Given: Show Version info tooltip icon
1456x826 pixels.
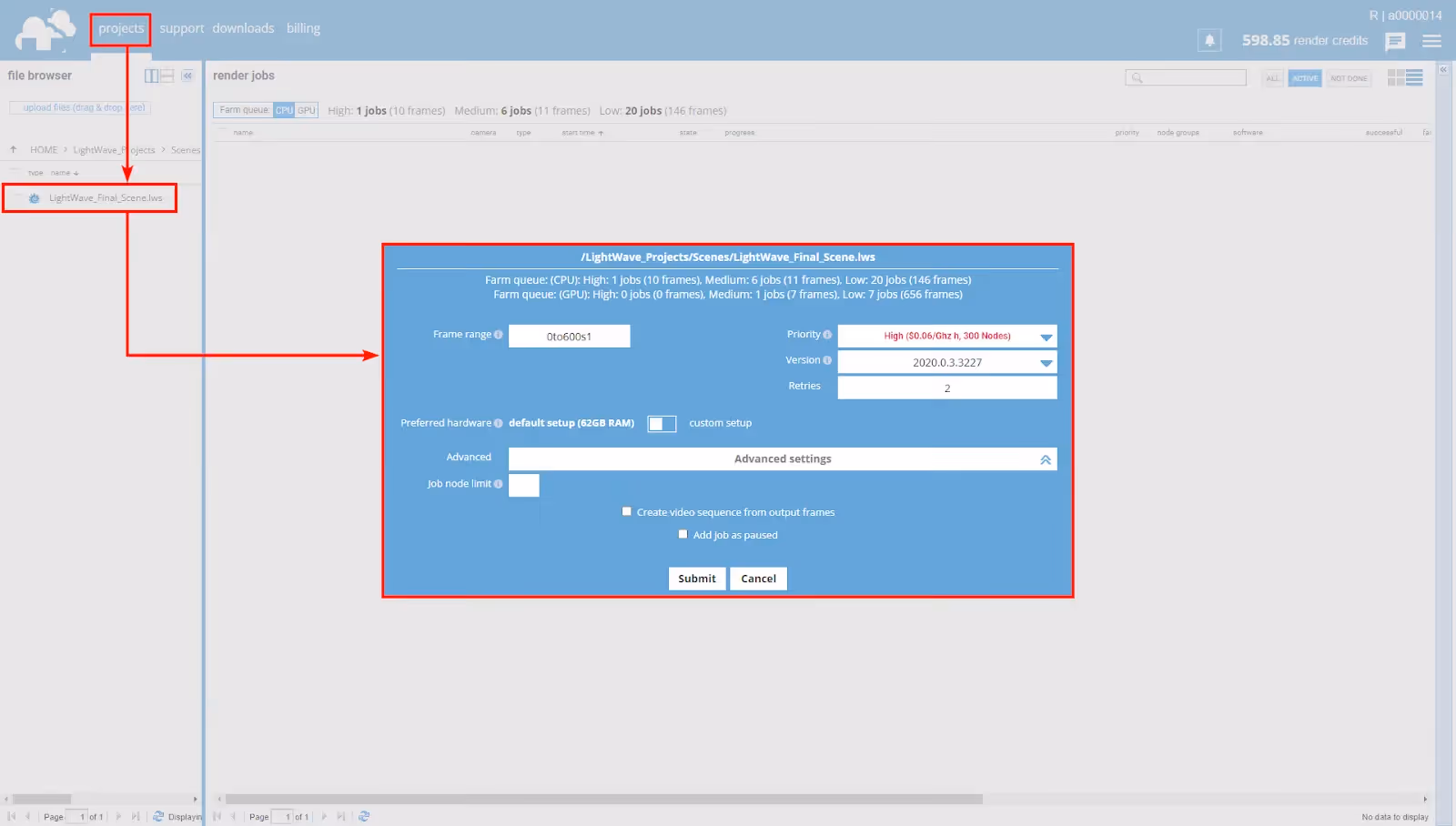Looking at the screenshot, I should pyautogui.click(x=827, y=360).
